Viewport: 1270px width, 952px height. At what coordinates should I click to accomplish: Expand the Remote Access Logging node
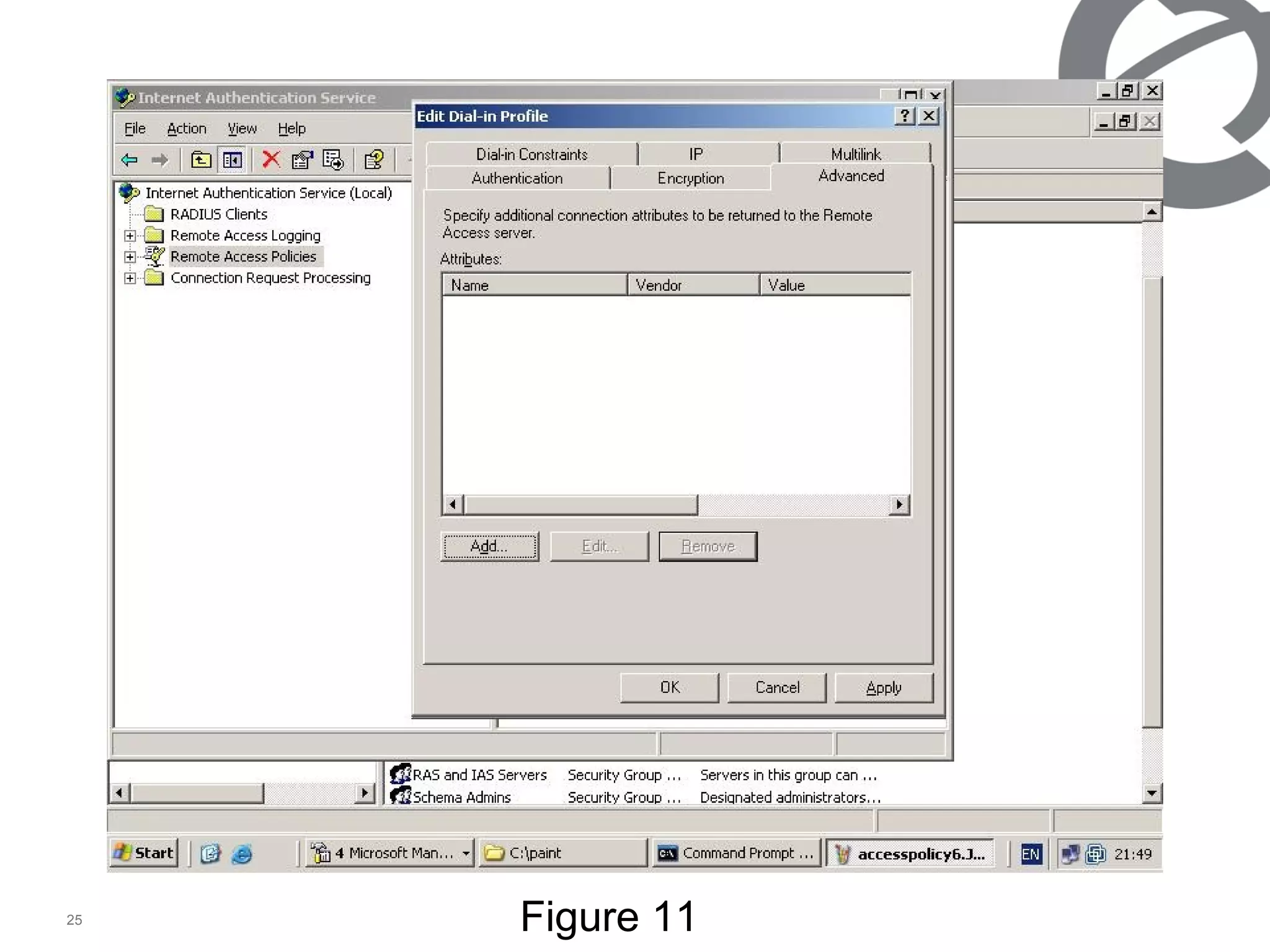pos(130,236)
